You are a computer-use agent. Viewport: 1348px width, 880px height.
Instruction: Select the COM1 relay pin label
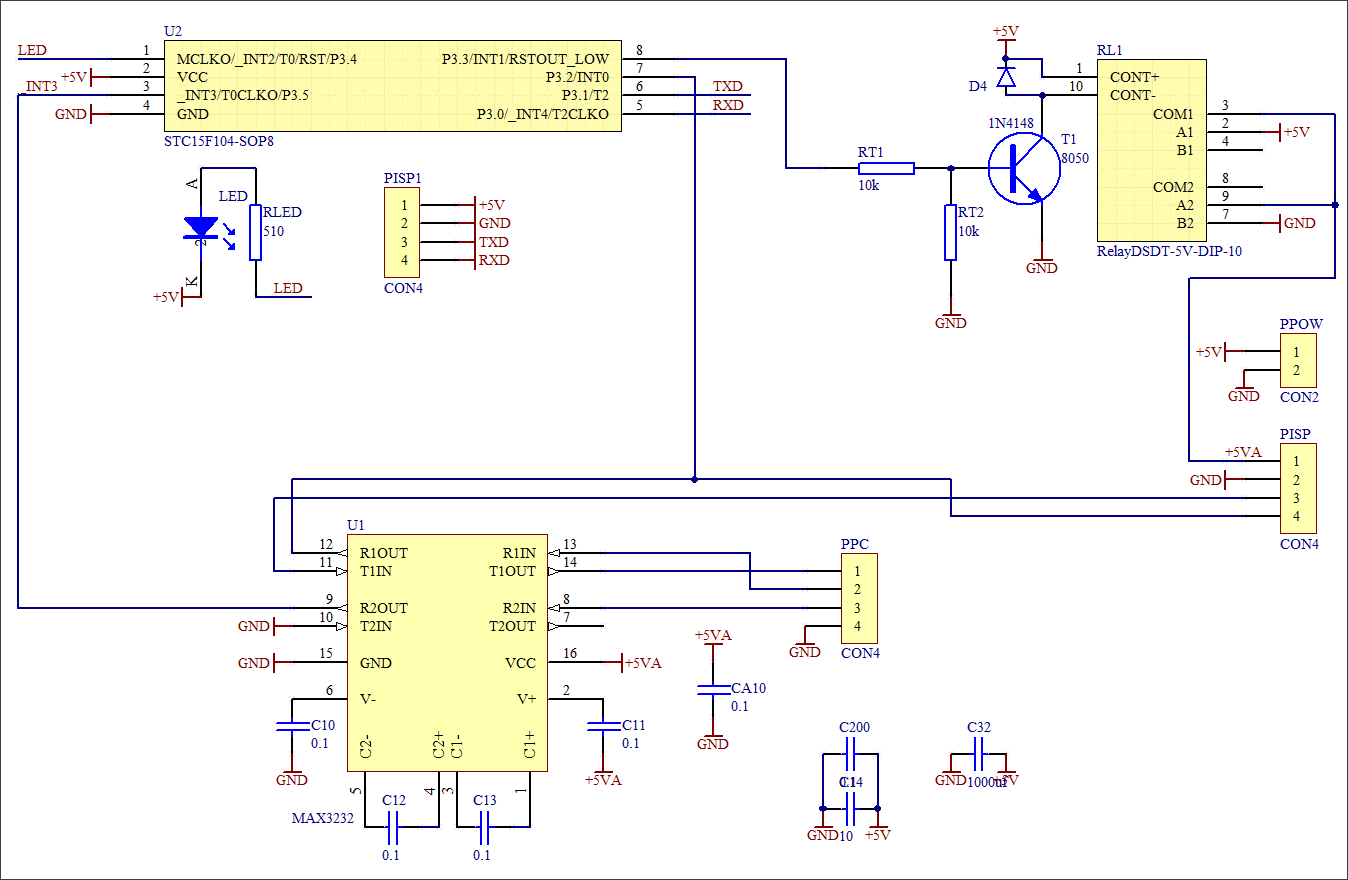(1174, 114)
